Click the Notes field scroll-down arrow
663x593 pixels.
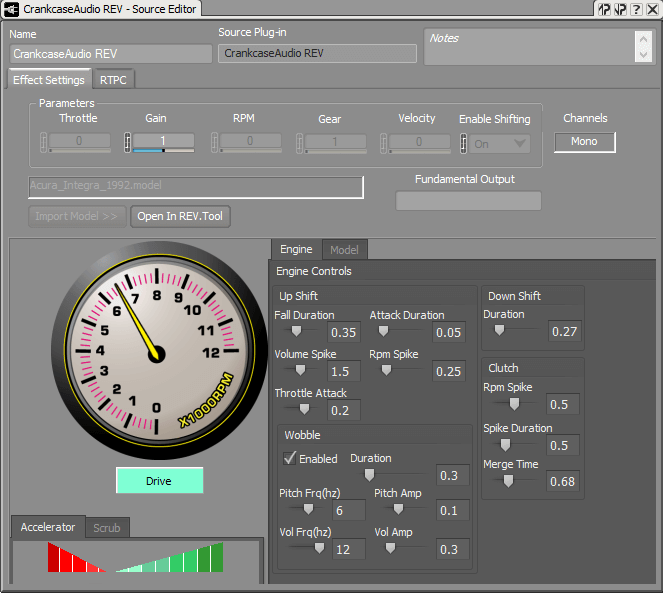click(x=643, y=55)
